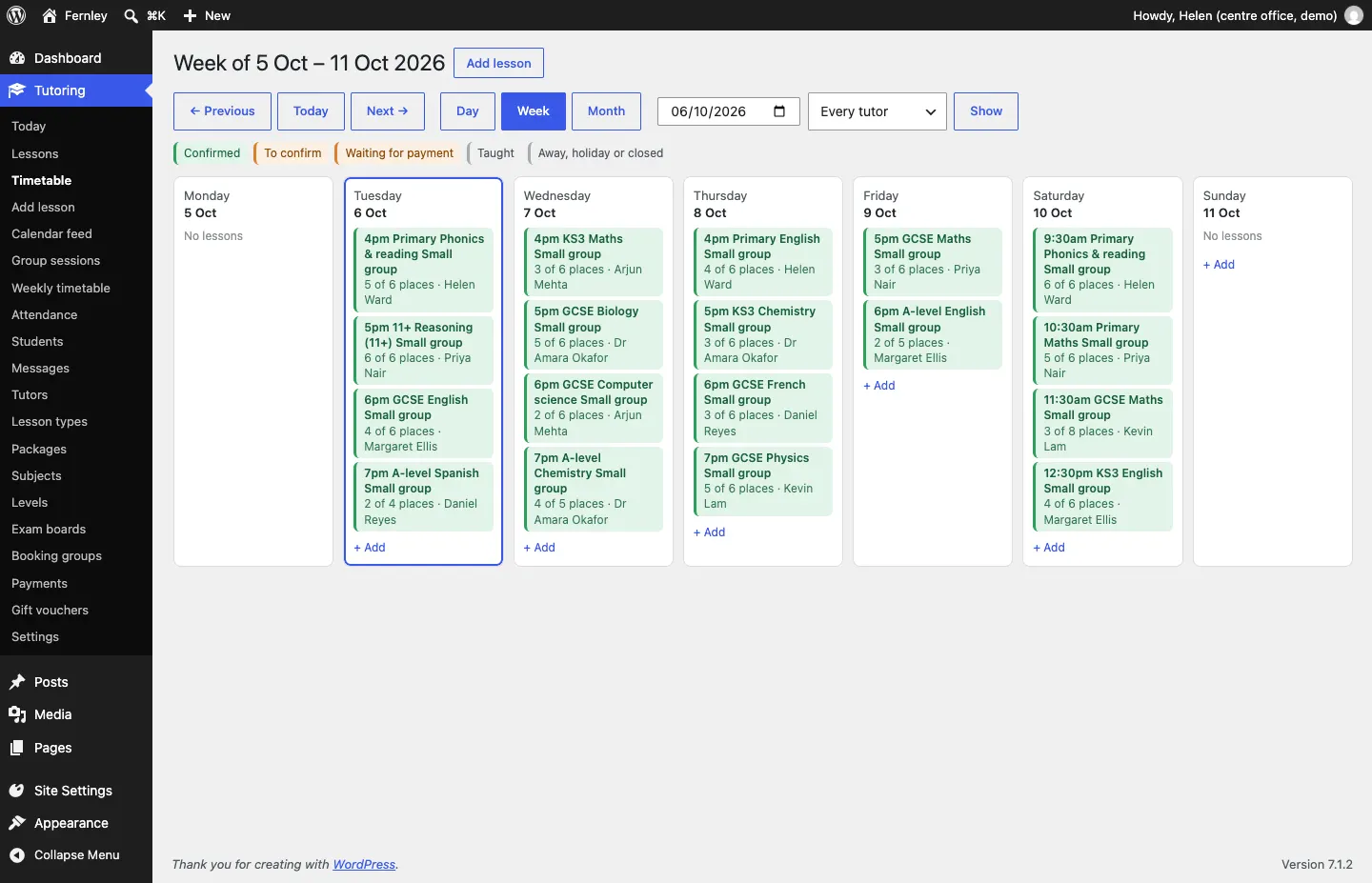Viewport: 1372px width, 883px height.
Task: Click the Dashboard gauge icon
Action: coord(17,58)
